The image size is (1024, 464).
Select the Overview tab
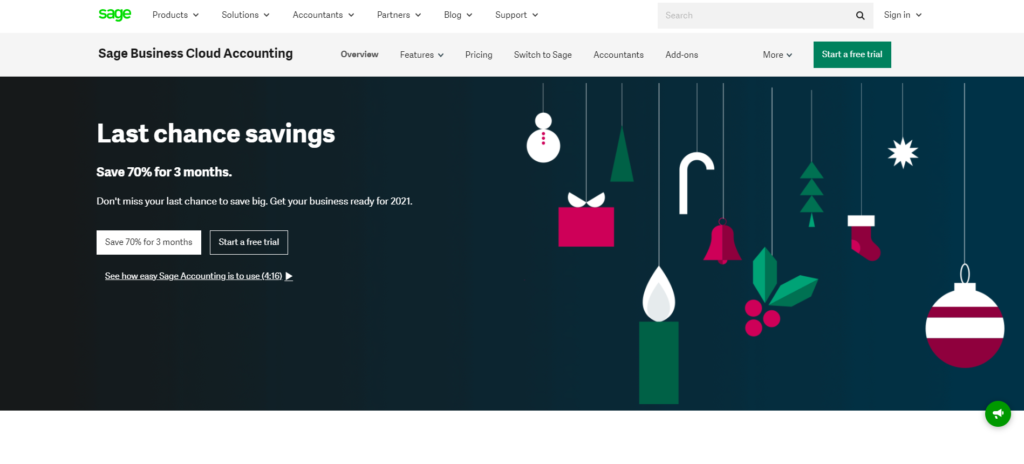[x=359, y=54]
